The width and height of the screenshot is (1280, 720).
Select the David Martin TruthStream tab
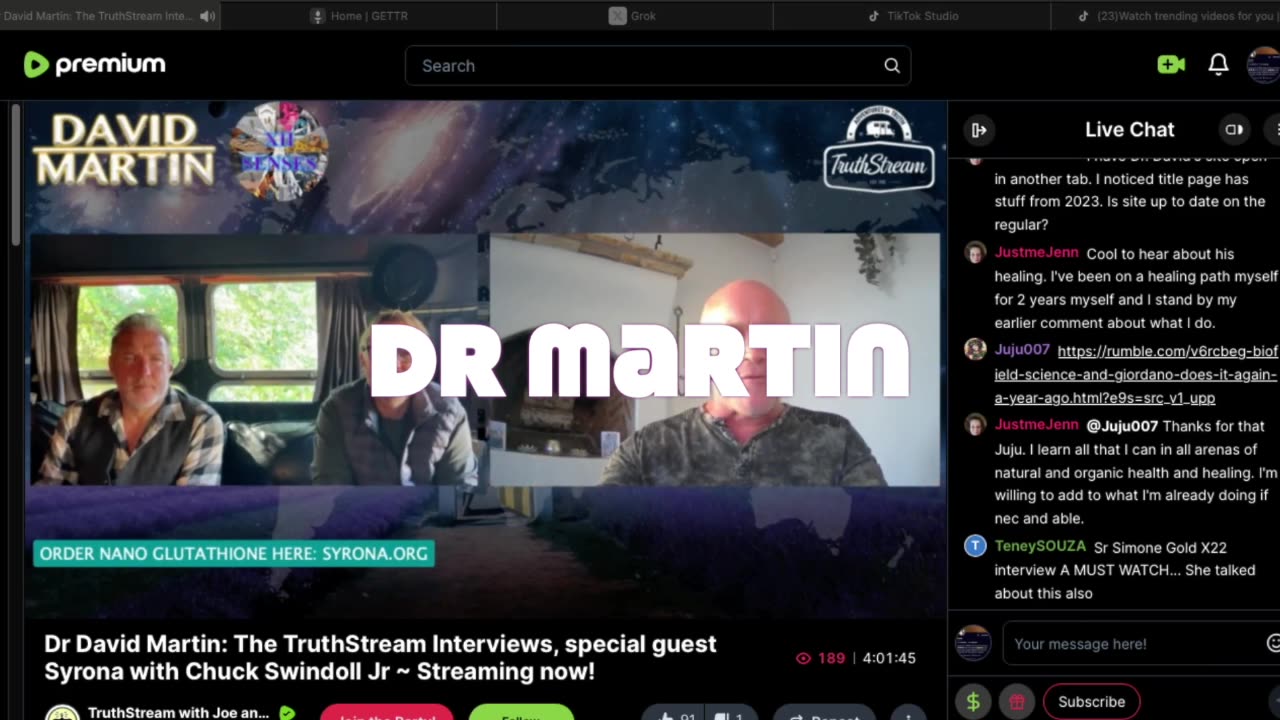coord(110,16)
